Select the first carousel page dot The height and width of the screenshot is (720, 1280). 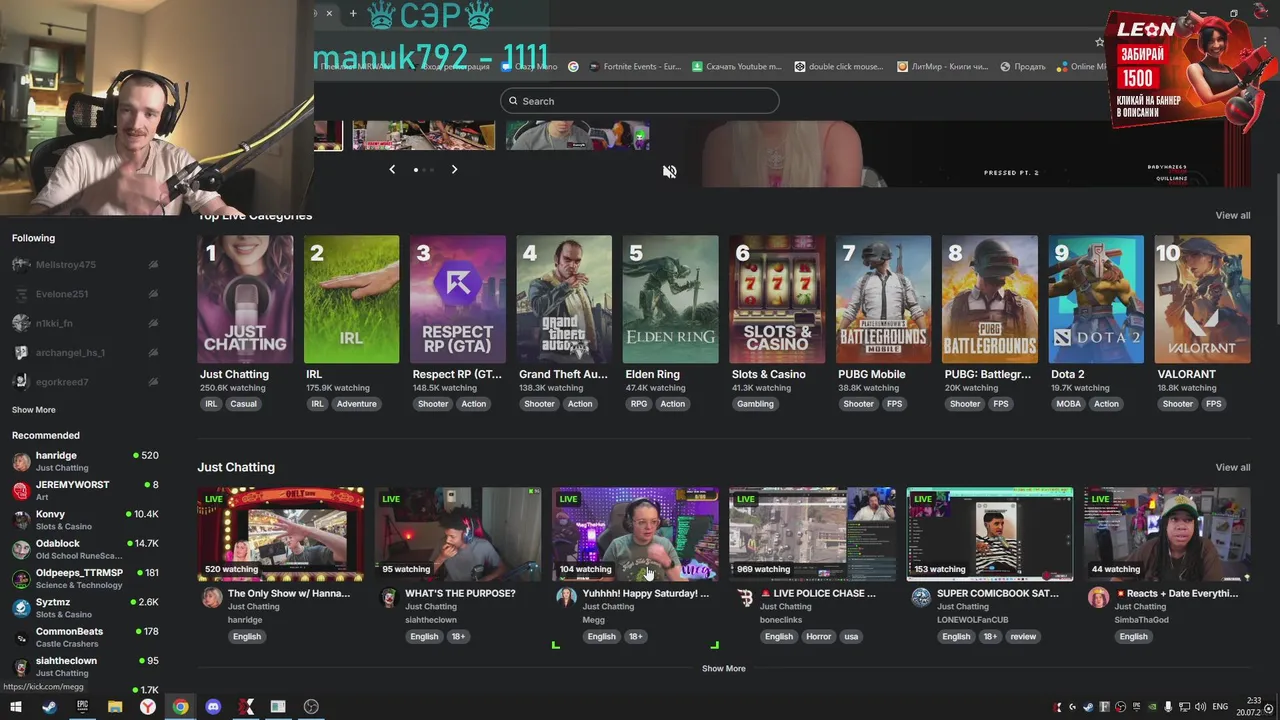point(416,170)
